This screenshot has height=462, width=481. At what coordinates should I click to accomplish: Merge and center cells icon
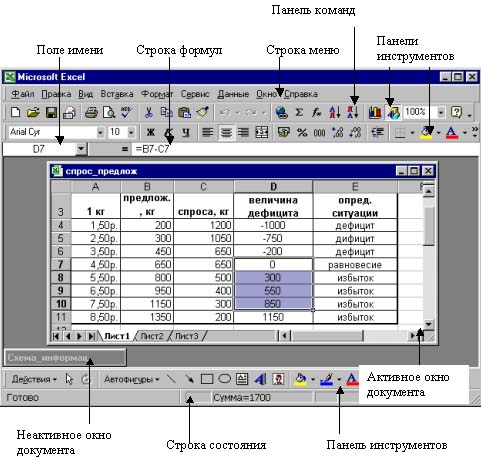pos(261,132)
